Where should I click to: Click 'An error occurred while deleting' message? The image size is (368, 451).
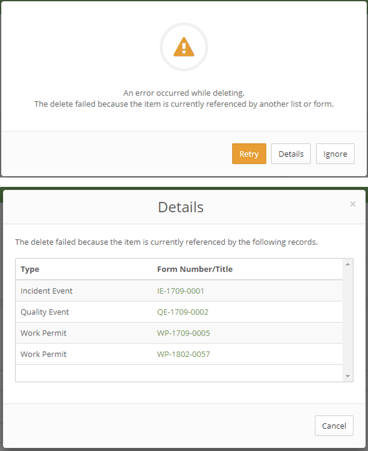click(184, 93)
